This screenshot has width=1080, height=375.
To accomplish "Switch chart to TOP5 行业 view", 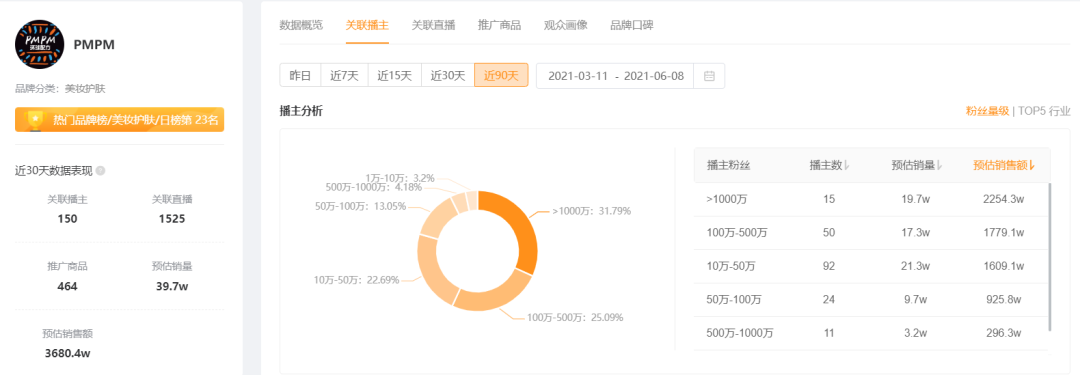I will [x=1044, y=111].
